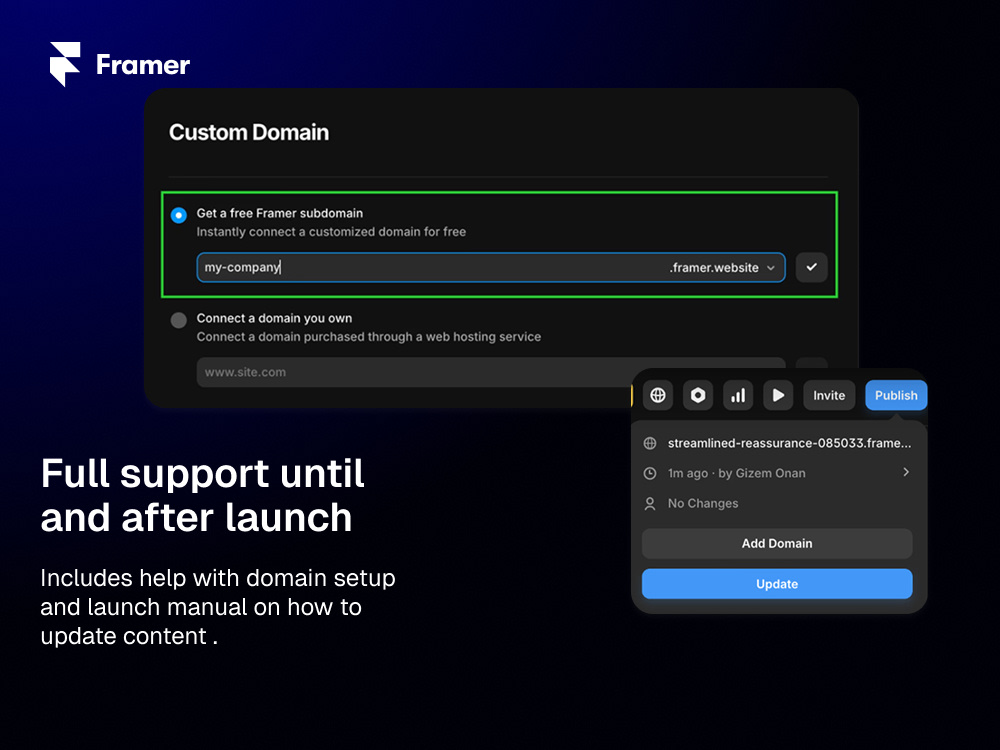Click the globe icon beside streamlined-reassurance link
The width and height of the screenshot is (1000, 750).
tap(650, 443)
